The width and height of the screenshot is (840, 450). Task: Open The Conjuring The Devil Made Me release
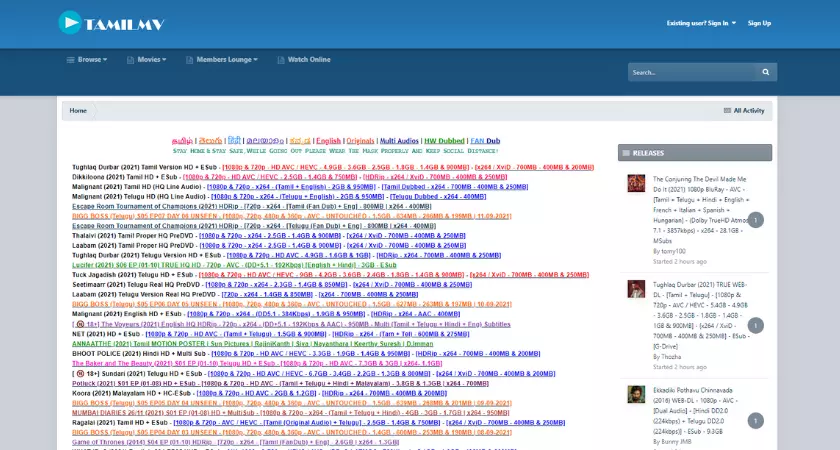(700, 210)
